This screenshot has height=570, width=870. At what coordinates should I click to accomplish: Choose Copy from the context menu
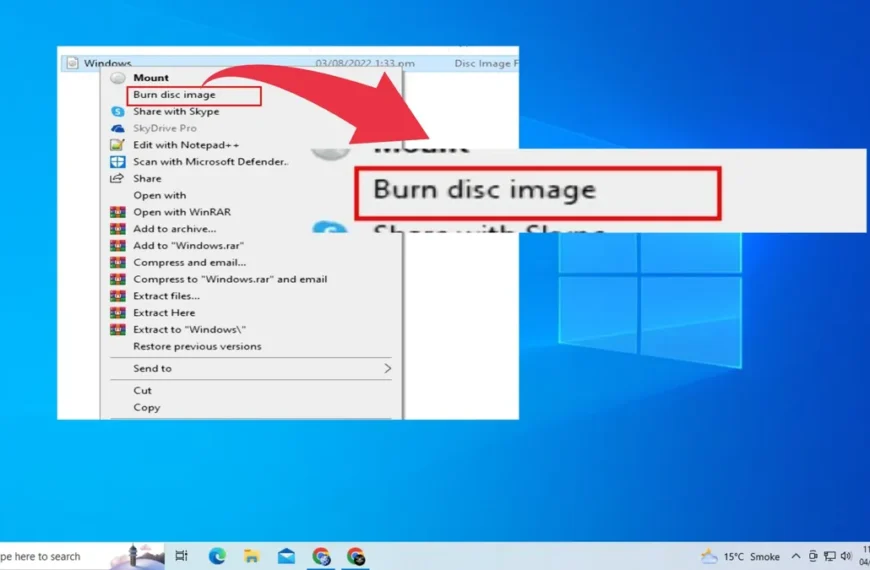tap(146, 407)
